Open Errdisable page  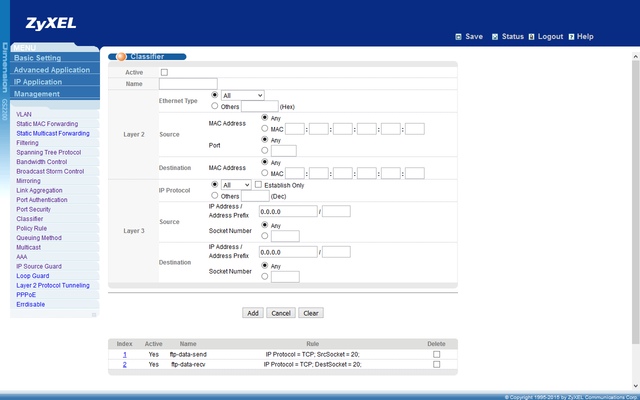pos(31,304)
